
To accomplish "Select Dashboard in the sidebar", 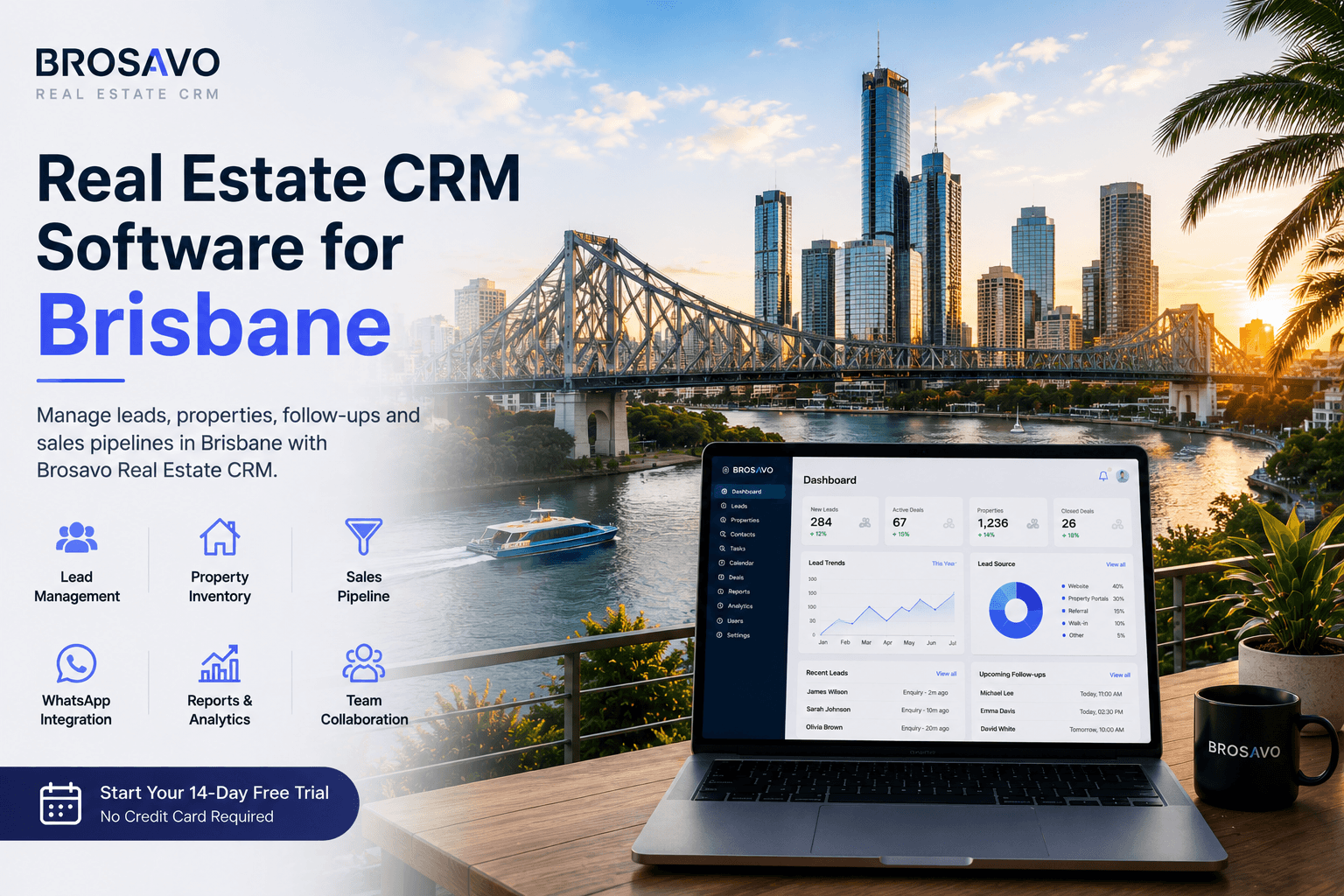I will (748, 492).
